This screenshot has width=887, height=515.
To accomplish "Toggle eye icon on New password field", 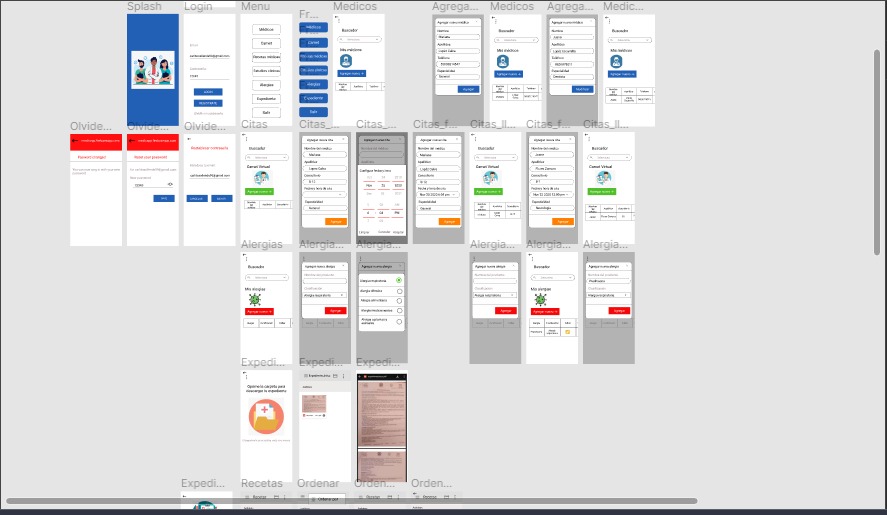I will pyautogui.click(x=170, y=184).
